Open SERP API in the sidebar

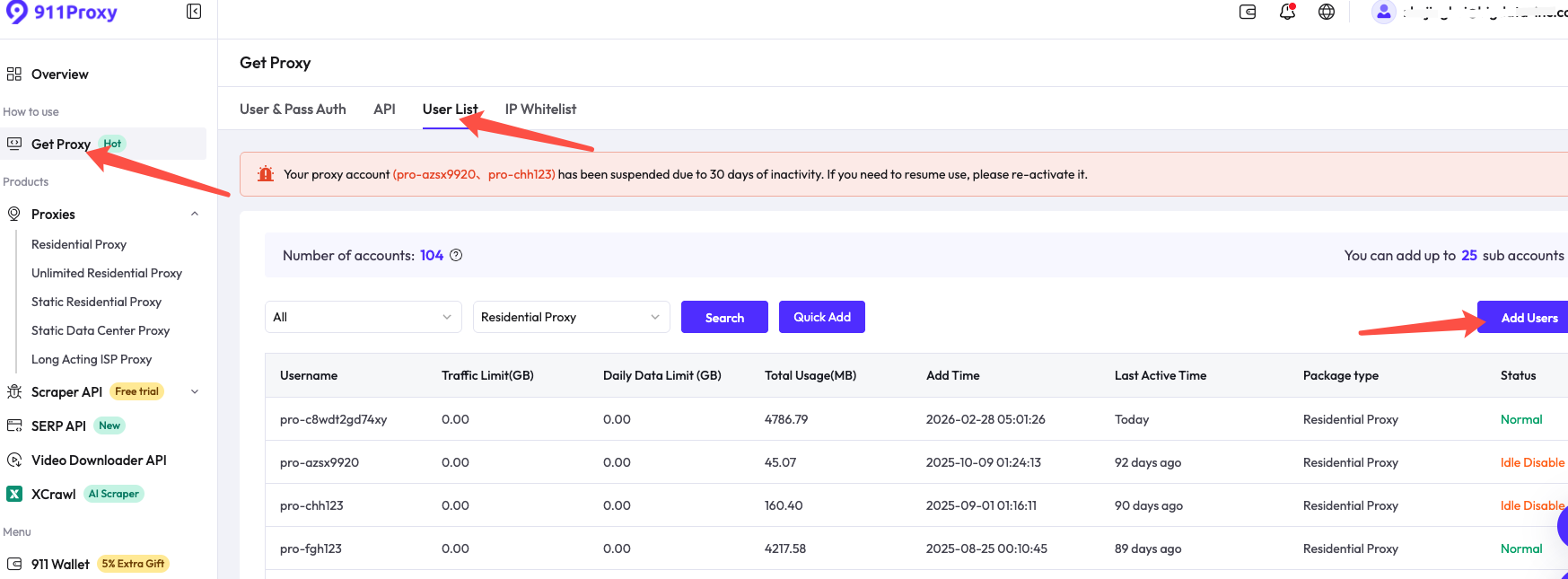pos(58,425)
